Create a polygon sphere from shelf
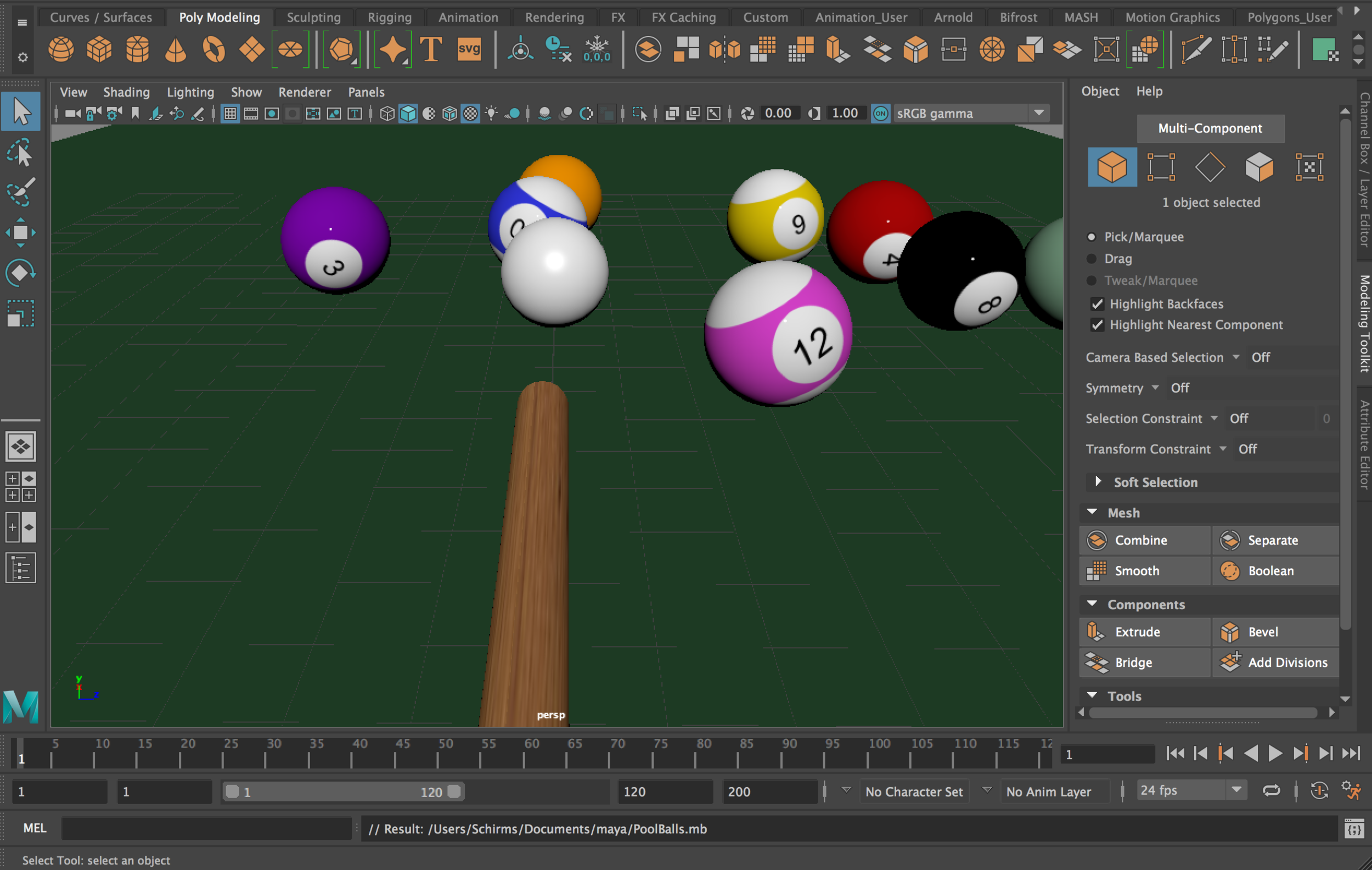This screenshot has width=1372, height=870. [x=61, y=49]
